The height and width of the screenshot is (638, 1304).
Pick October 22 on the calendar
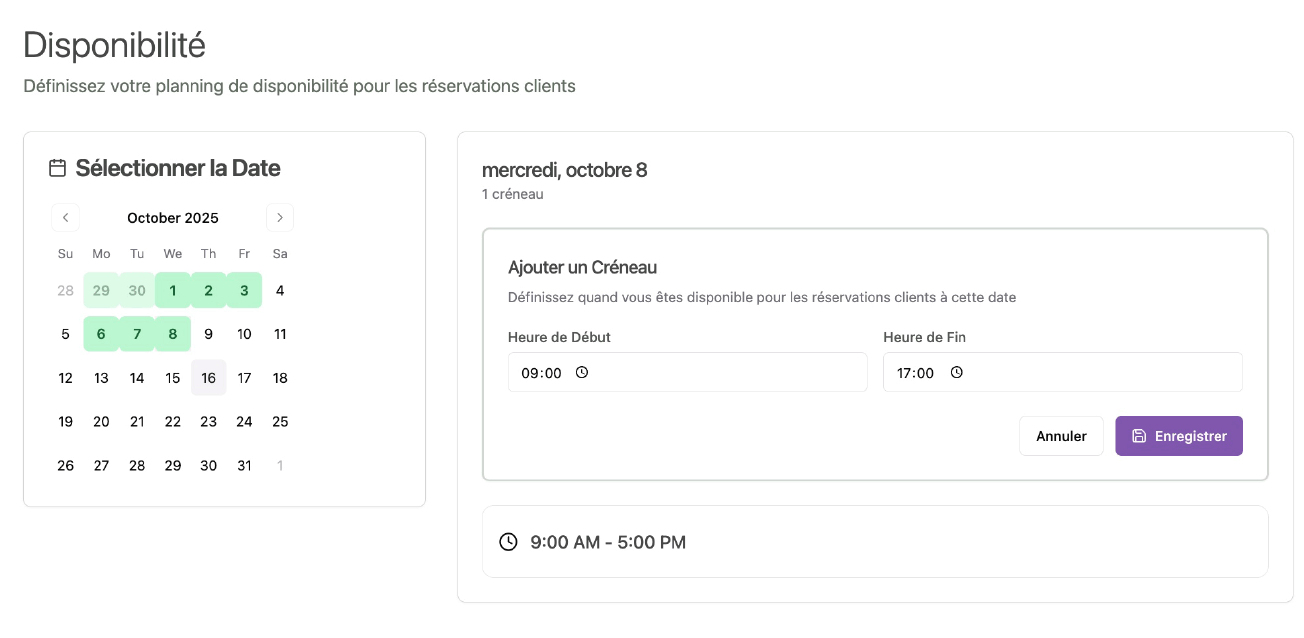173,421
